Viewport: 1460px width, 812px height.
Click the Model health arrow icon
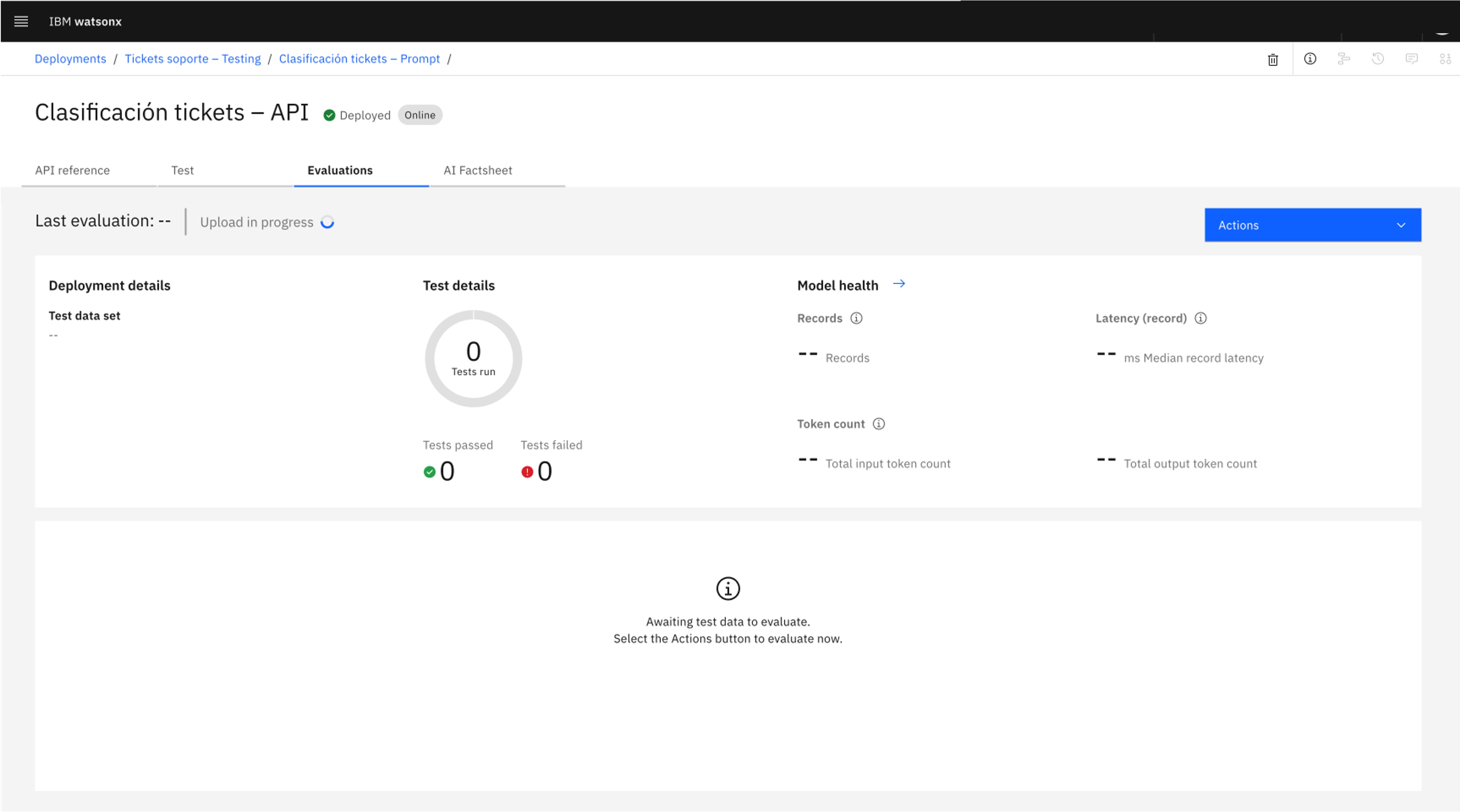(899, 284)
